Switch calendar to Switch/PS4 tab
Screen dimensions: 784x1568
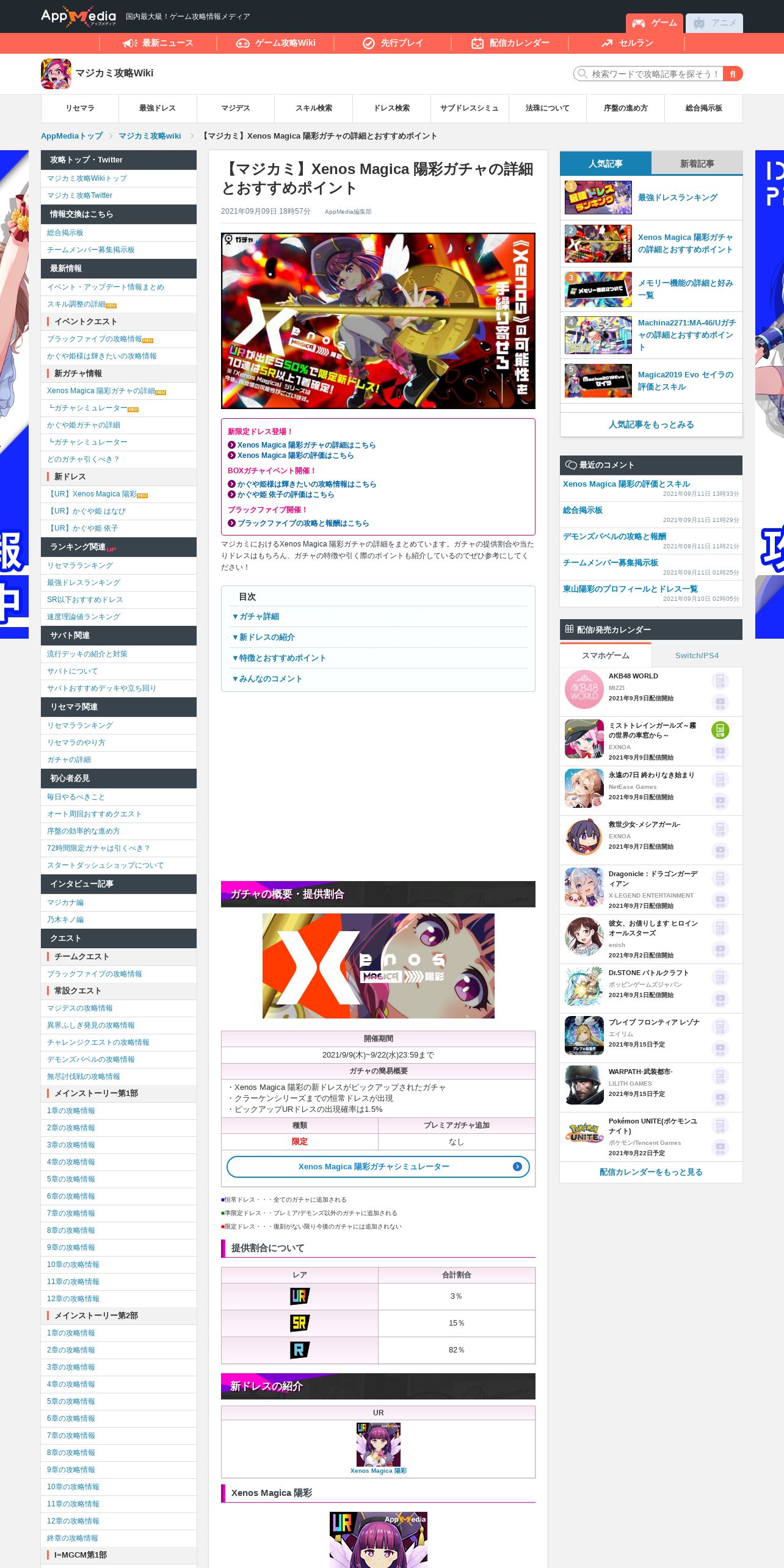click(x=697, y=655)
